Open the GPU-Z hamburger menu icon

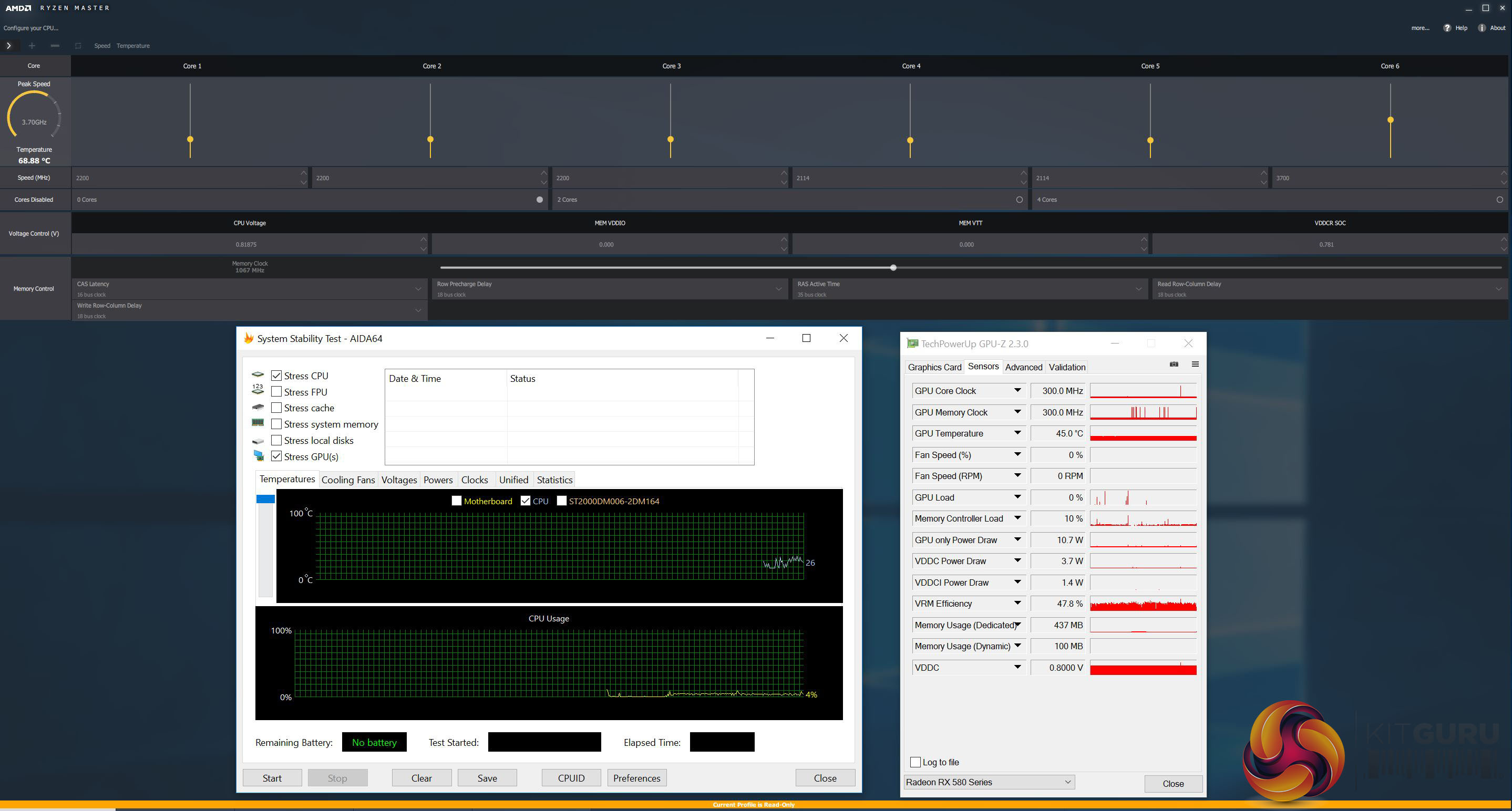[1195, 365]
